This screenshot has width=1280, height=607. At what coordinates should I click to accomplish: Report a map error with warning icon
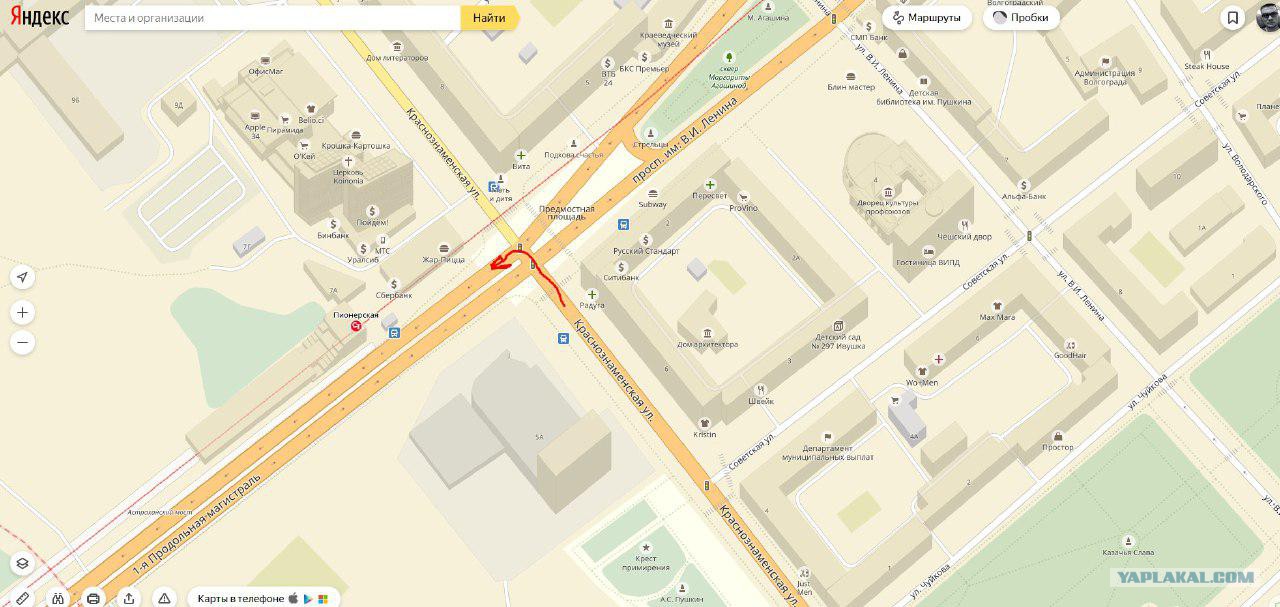(x=164, y=598)
